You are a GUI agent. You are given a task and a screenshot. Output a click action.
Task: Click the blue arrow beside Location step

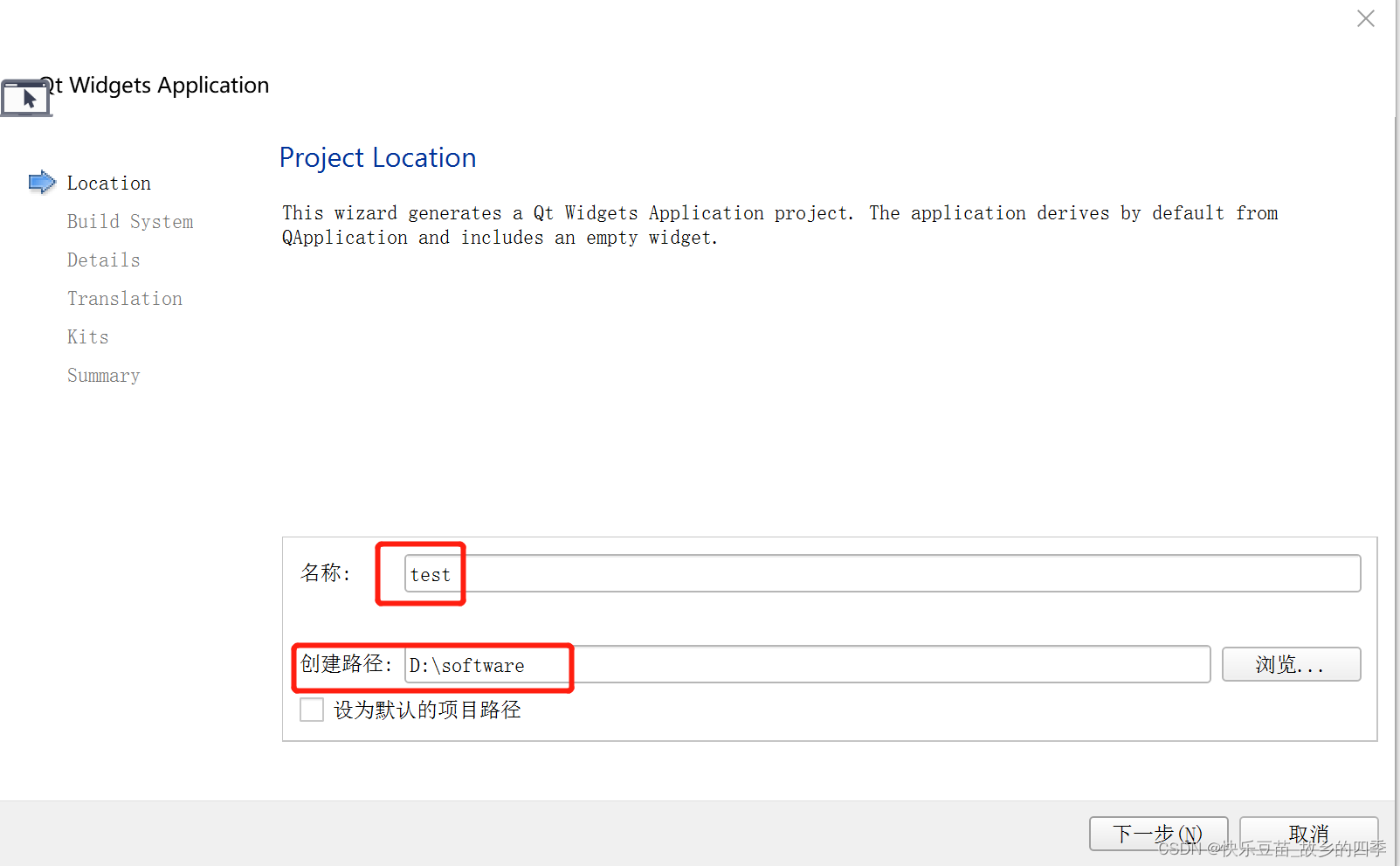pyautogui.click(x=42, y=183)
